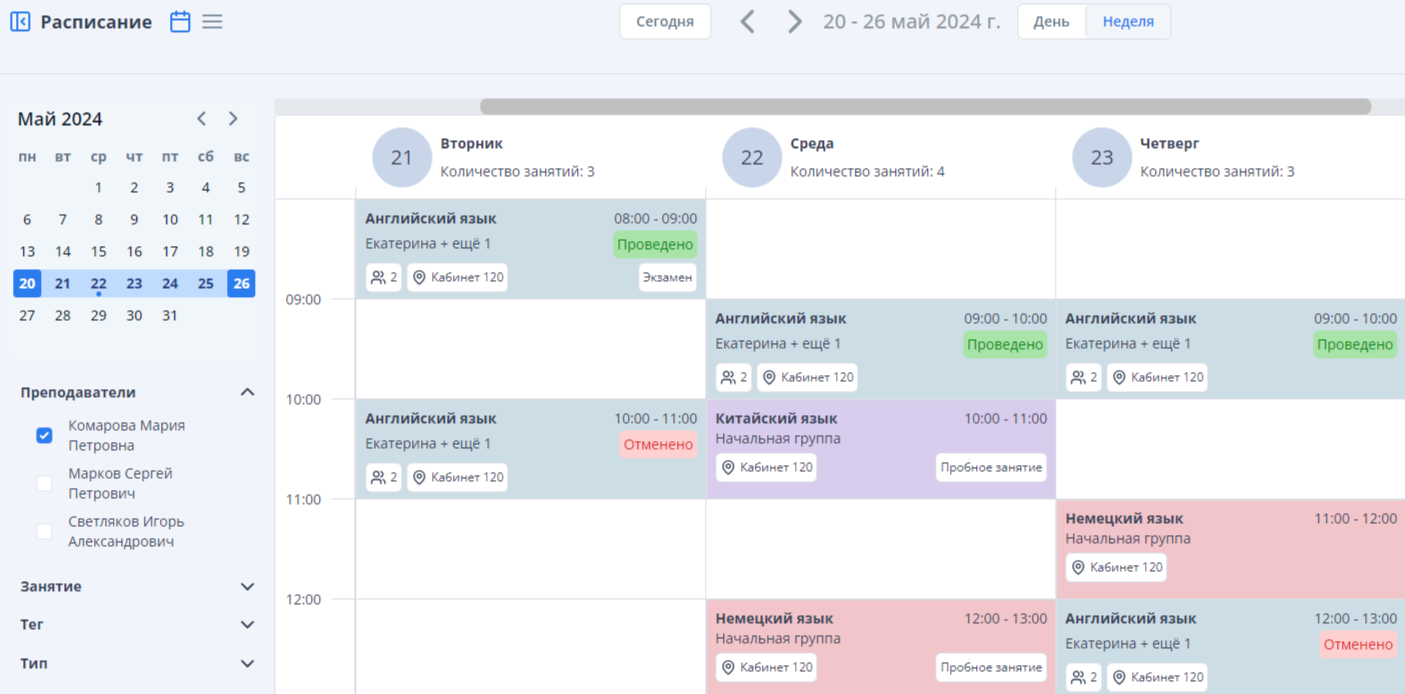Click the hamburger list icon next to the calendar
This screenshot has width=1405, height=694.
click(212, 21)
